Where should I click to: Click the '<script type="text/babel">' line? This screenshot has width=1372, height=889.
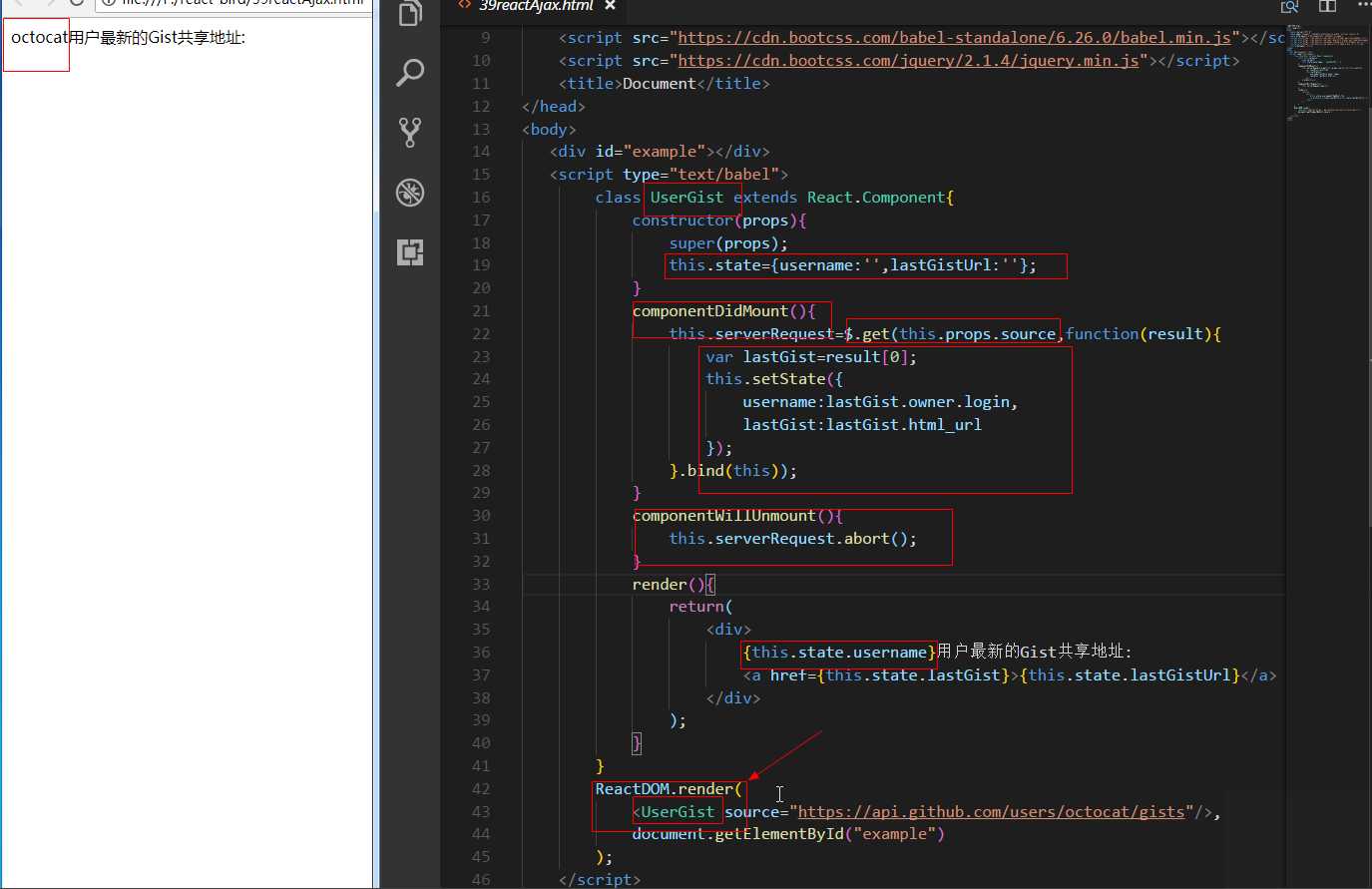[x=669, y=175]
